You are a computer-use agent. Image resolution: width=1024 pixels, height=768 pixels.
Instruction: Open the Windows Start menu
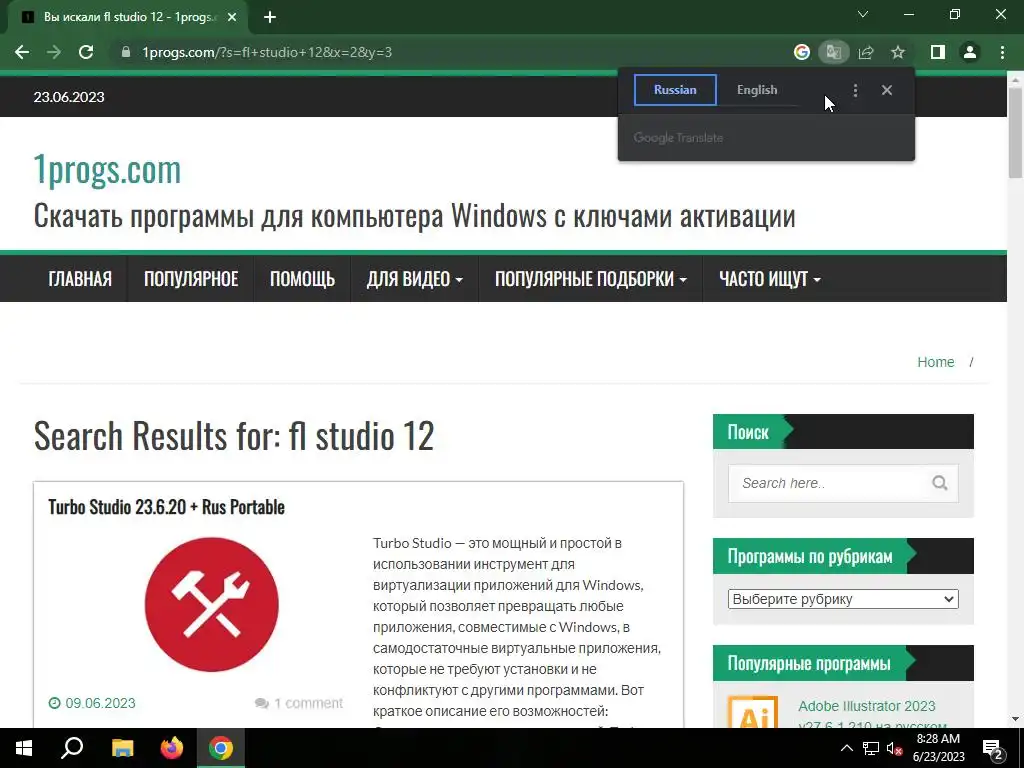point(24,748)
